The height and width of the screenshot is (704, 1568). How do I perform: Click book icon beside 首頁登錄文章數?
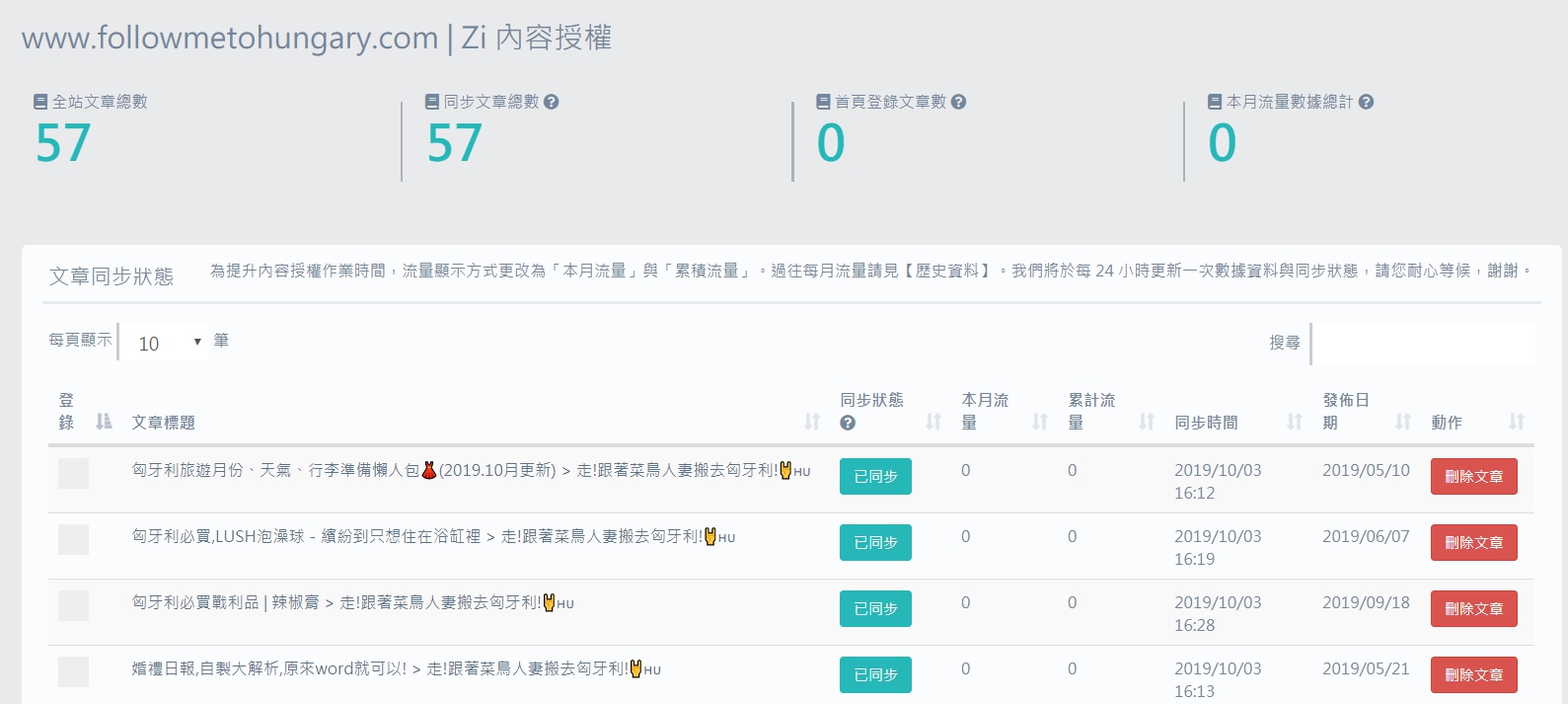point(824,102)
